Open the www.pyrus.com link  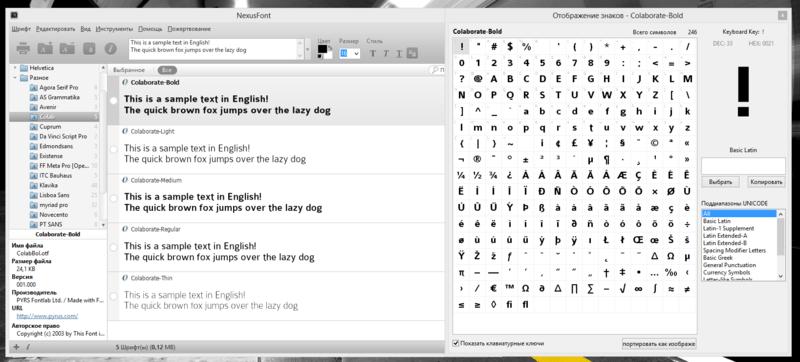[x=47, y=316]
